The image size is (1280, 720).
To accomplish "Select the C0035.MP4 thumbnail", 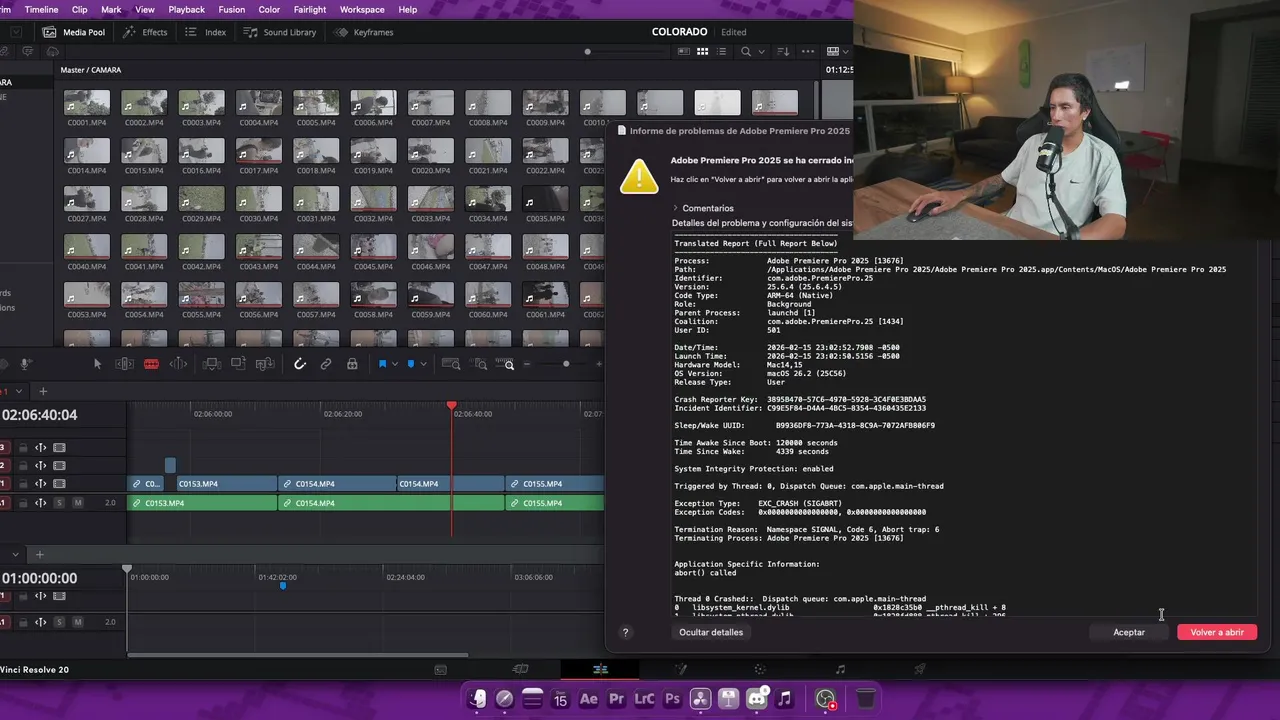I will (x=545, y=198).
